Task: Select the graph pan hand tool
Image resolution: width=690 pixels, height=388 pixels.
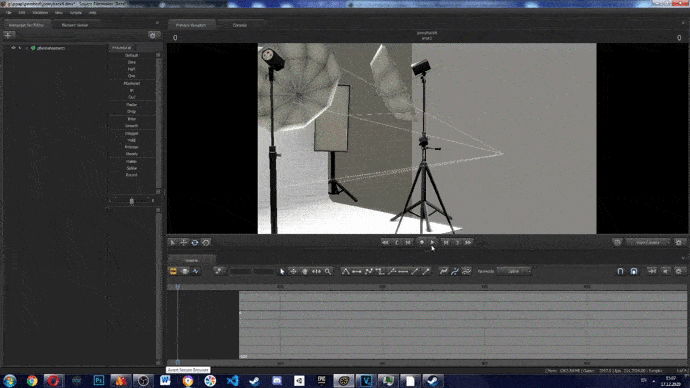Action: point(305,271)
